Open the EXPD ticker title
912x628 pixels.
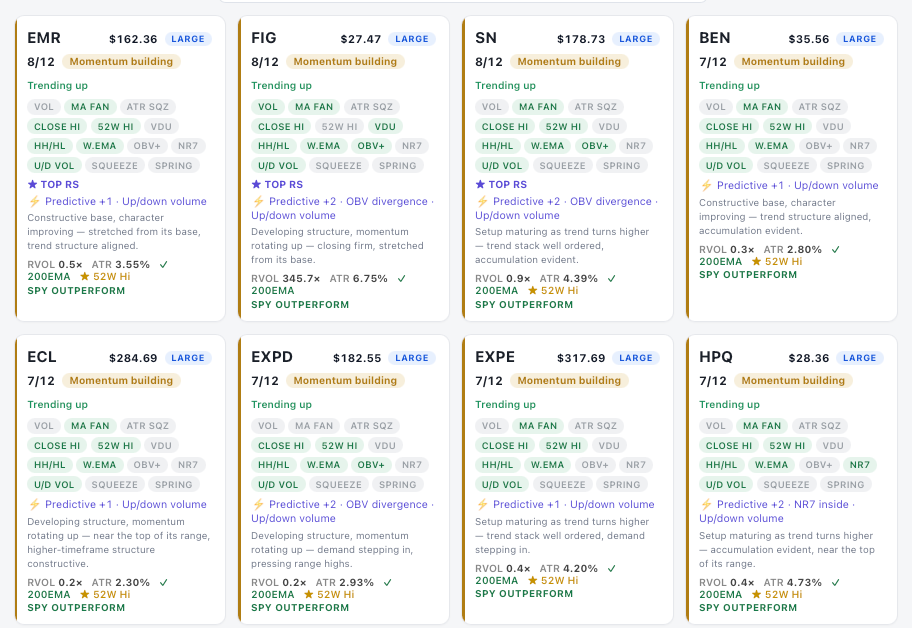pos(272,357)
